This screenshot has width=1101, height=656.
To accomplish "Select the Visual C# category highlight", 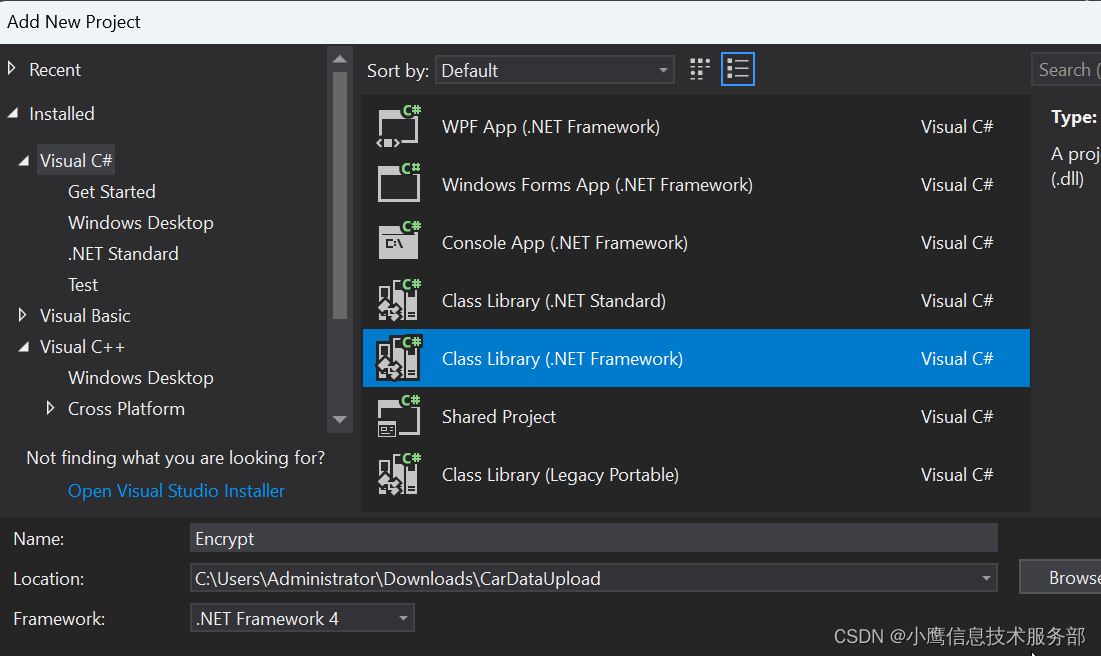I will pos(75,159).
